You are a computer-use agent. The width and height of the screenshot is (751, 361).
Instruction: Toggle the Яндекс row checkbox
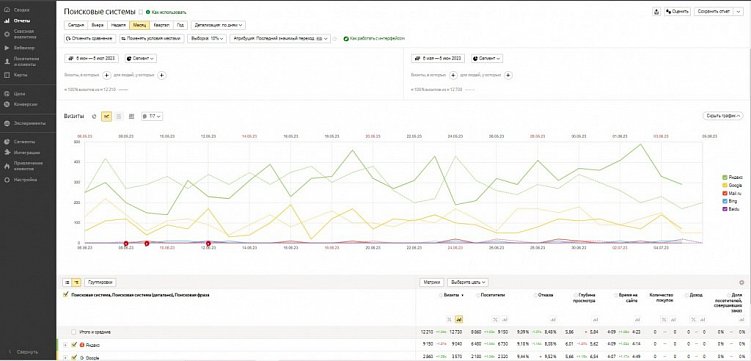pos(73,344)
